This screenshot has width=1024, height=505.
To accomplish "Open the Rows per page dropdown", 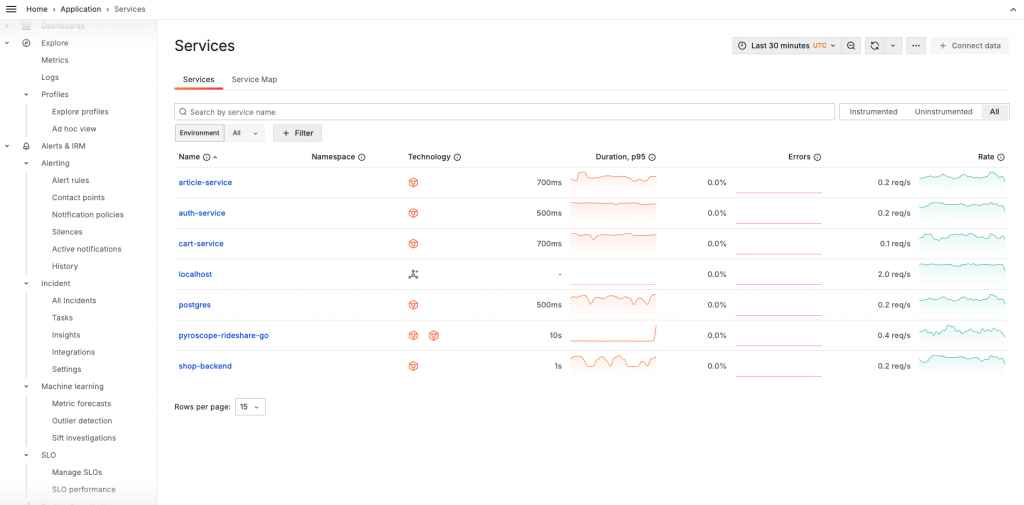I will (x=250, y=407).
